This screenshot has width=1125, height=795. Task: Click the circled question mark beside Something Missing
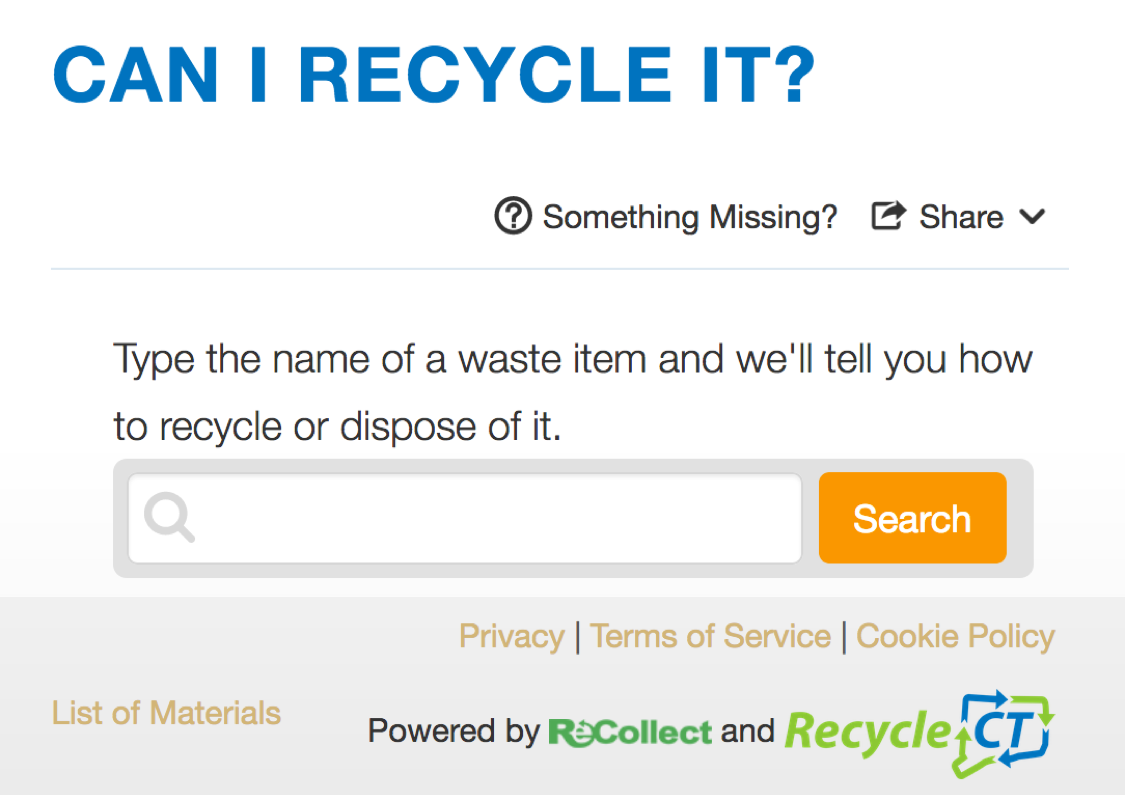512,216
